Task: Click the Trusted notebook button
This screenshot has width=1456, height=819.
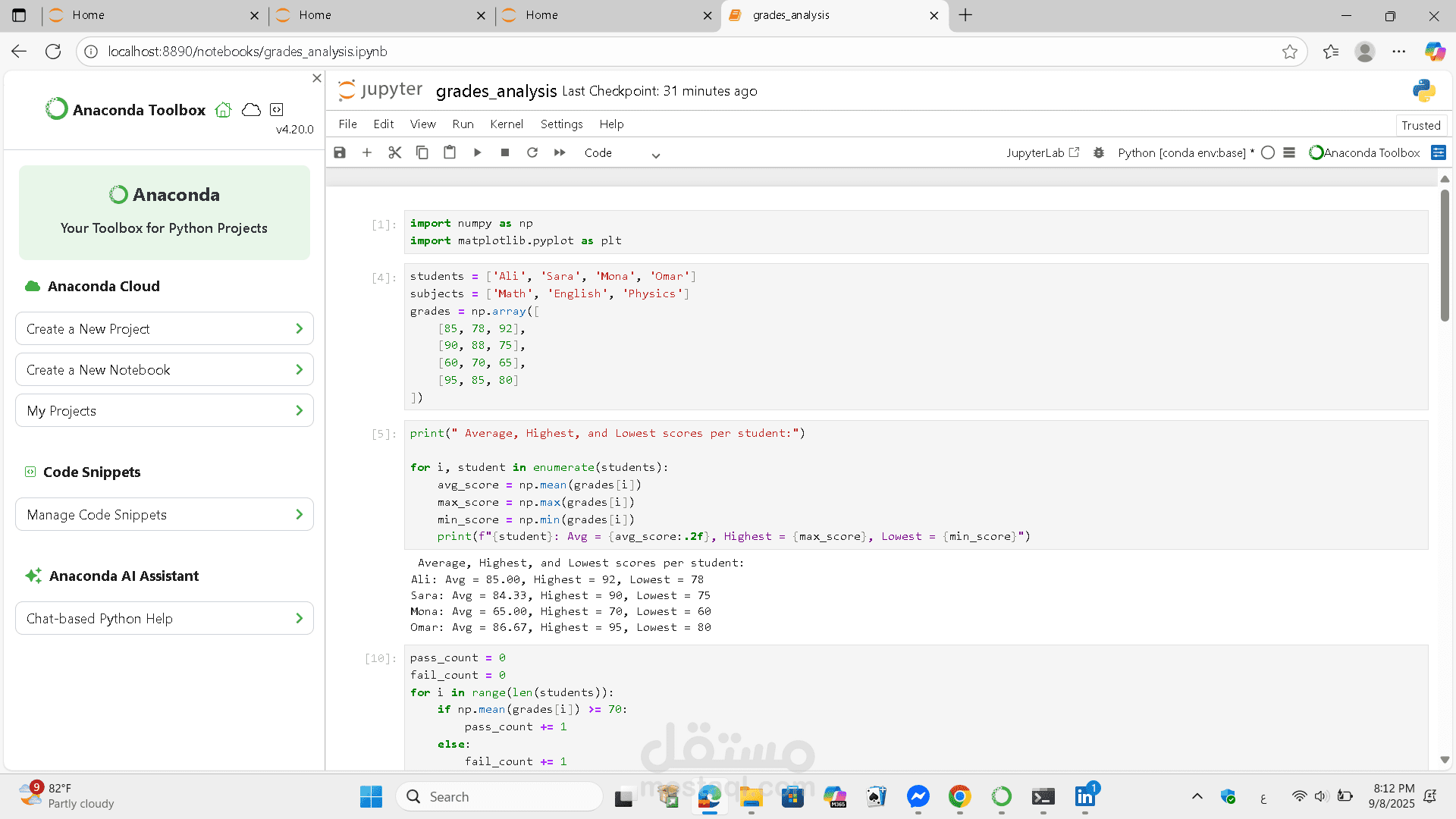Action: 1421,126
